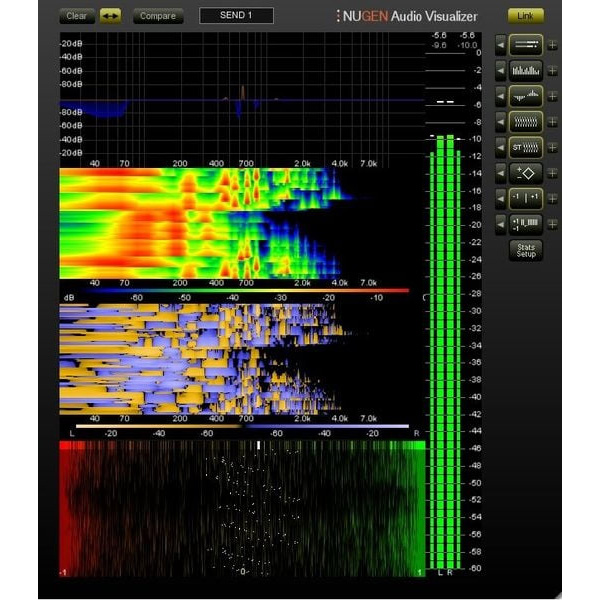Clear the analyzer display

coord(77,16)
